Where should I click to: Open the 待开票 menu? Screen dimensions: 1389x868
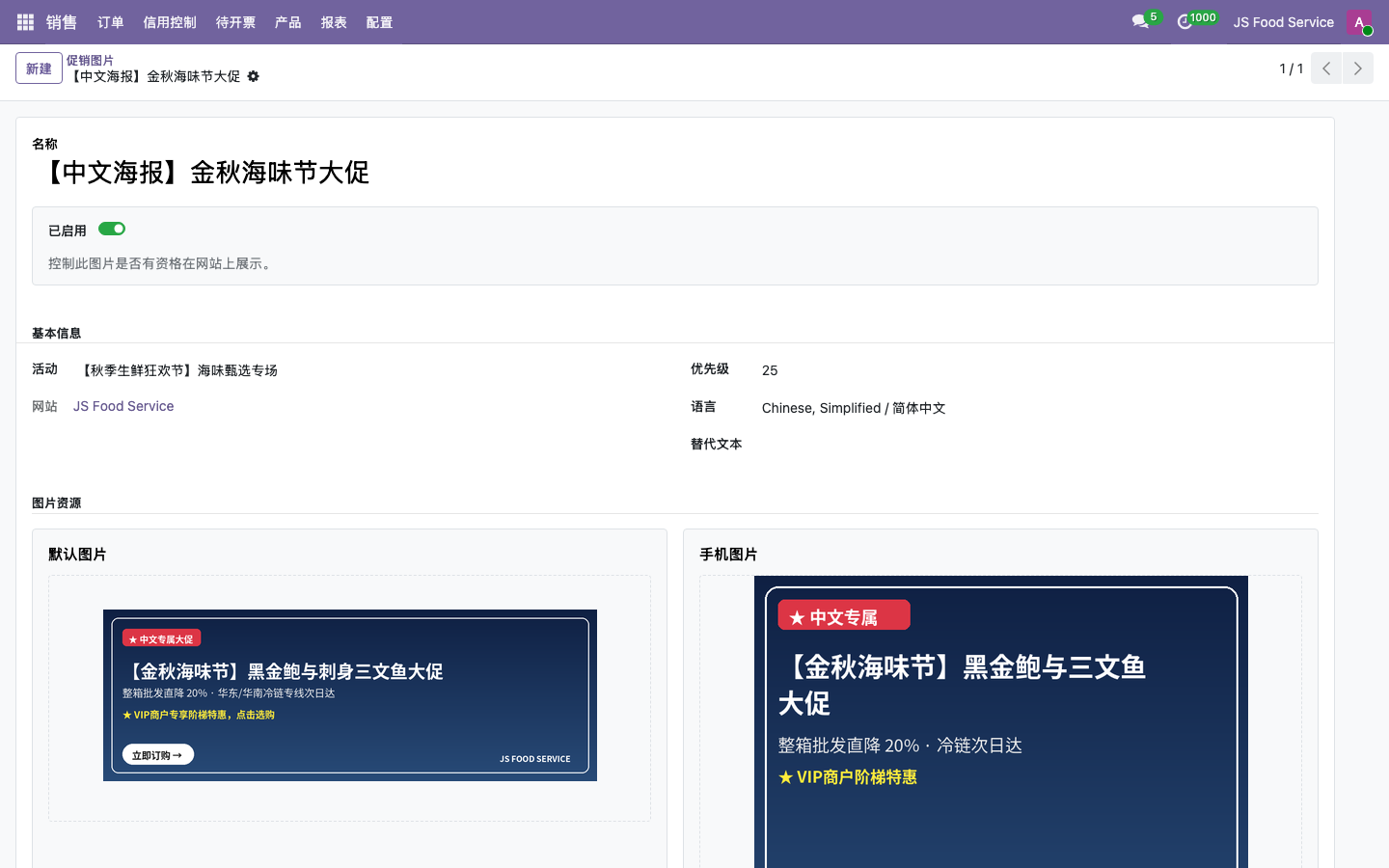click(235, 21)
